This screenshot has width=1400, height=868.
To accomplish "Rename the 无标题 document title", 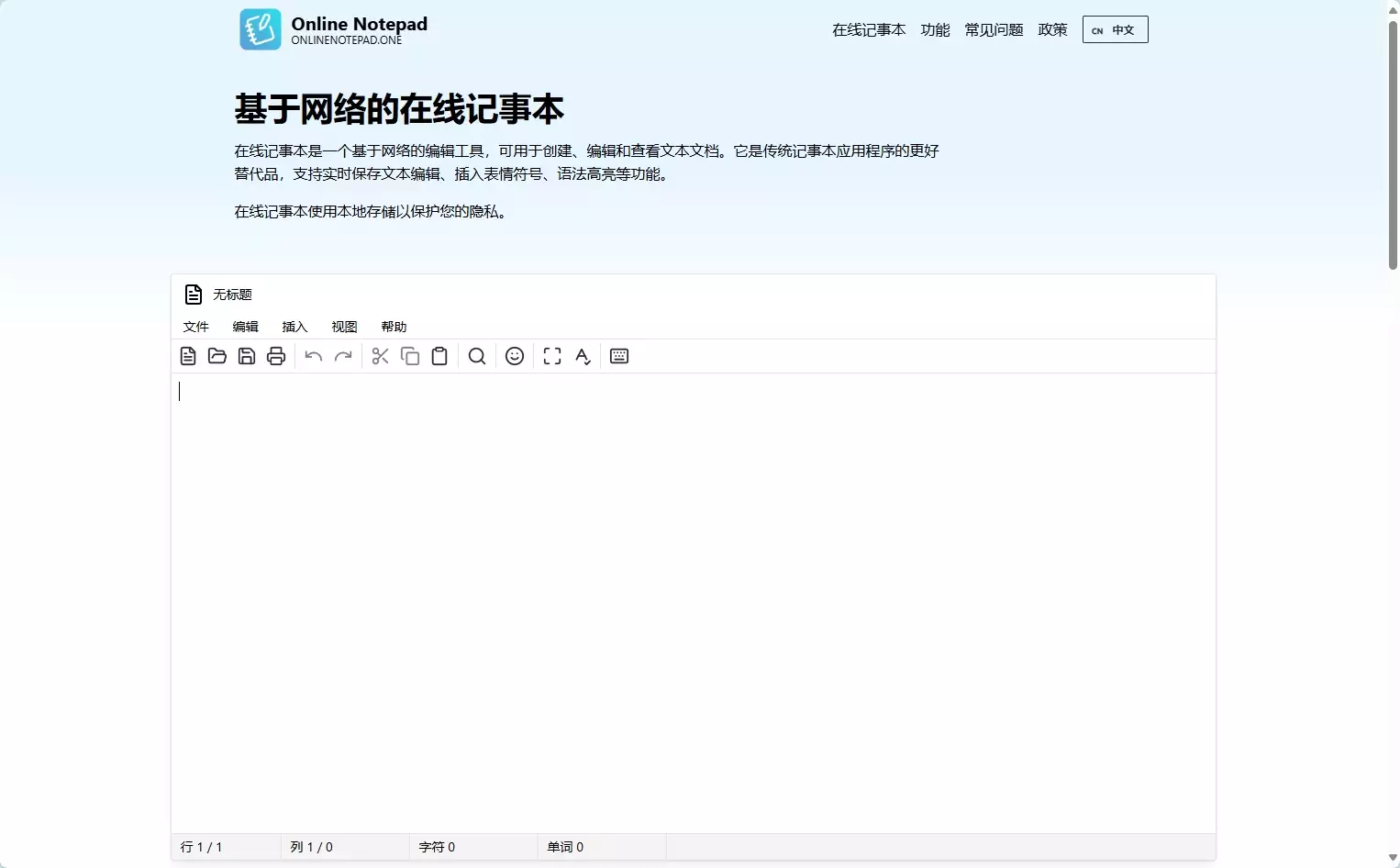I will [232, 295].
